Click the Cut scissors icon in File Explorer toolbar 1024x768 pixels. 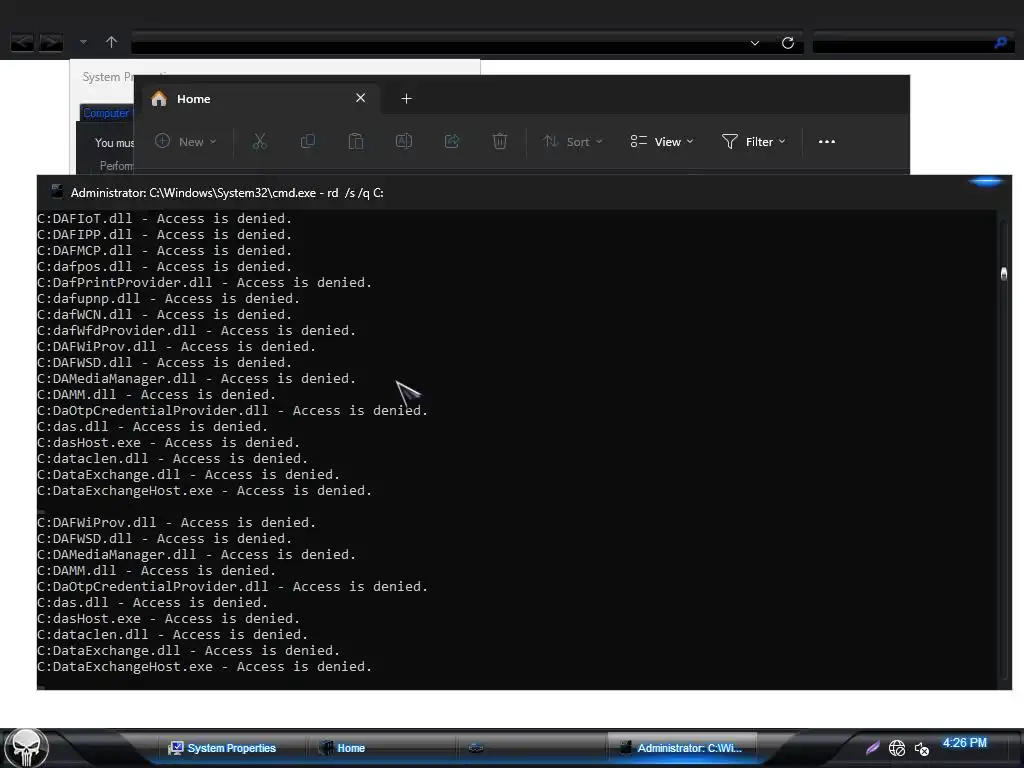click(260, 142)
